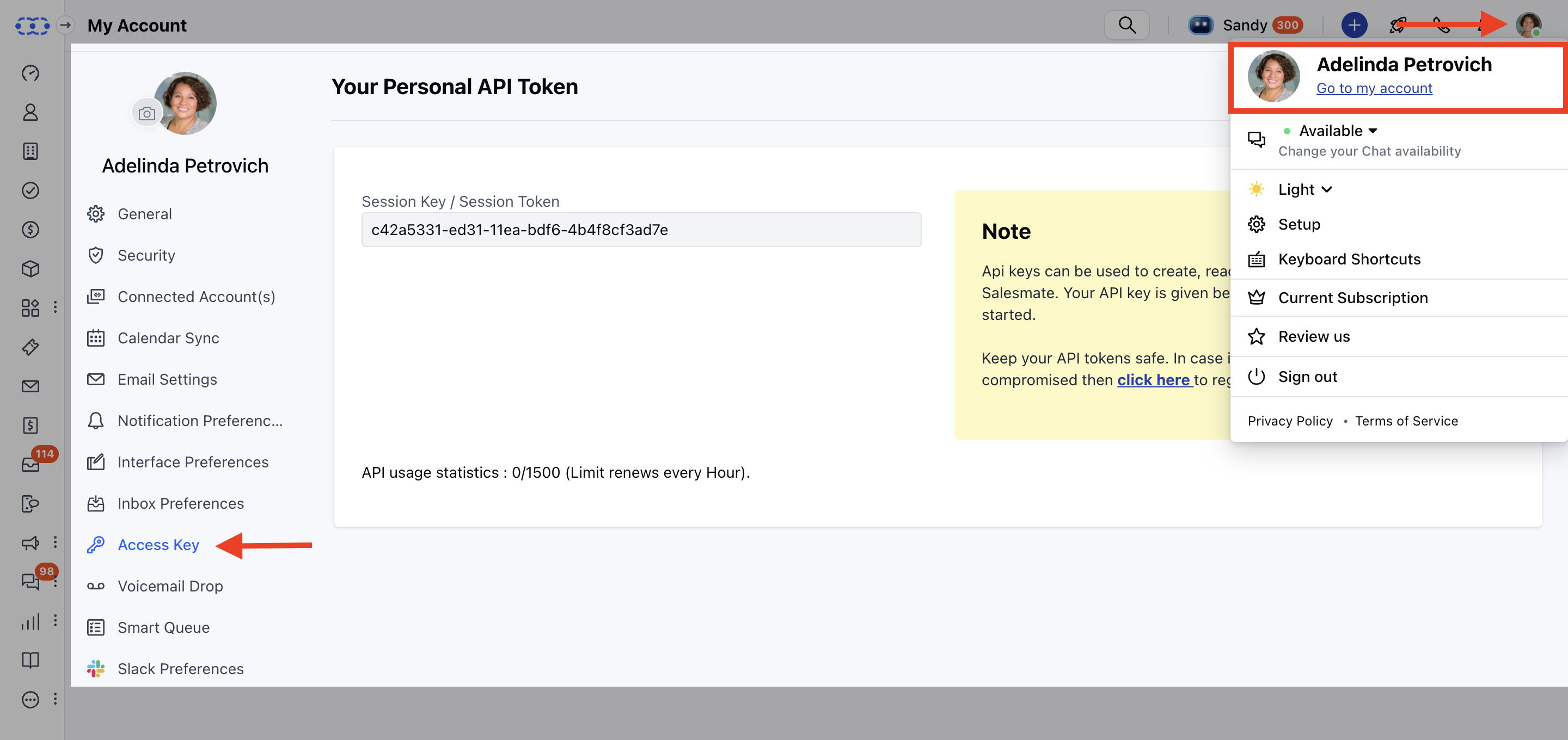Open Voicemail Drop settings

170,587
